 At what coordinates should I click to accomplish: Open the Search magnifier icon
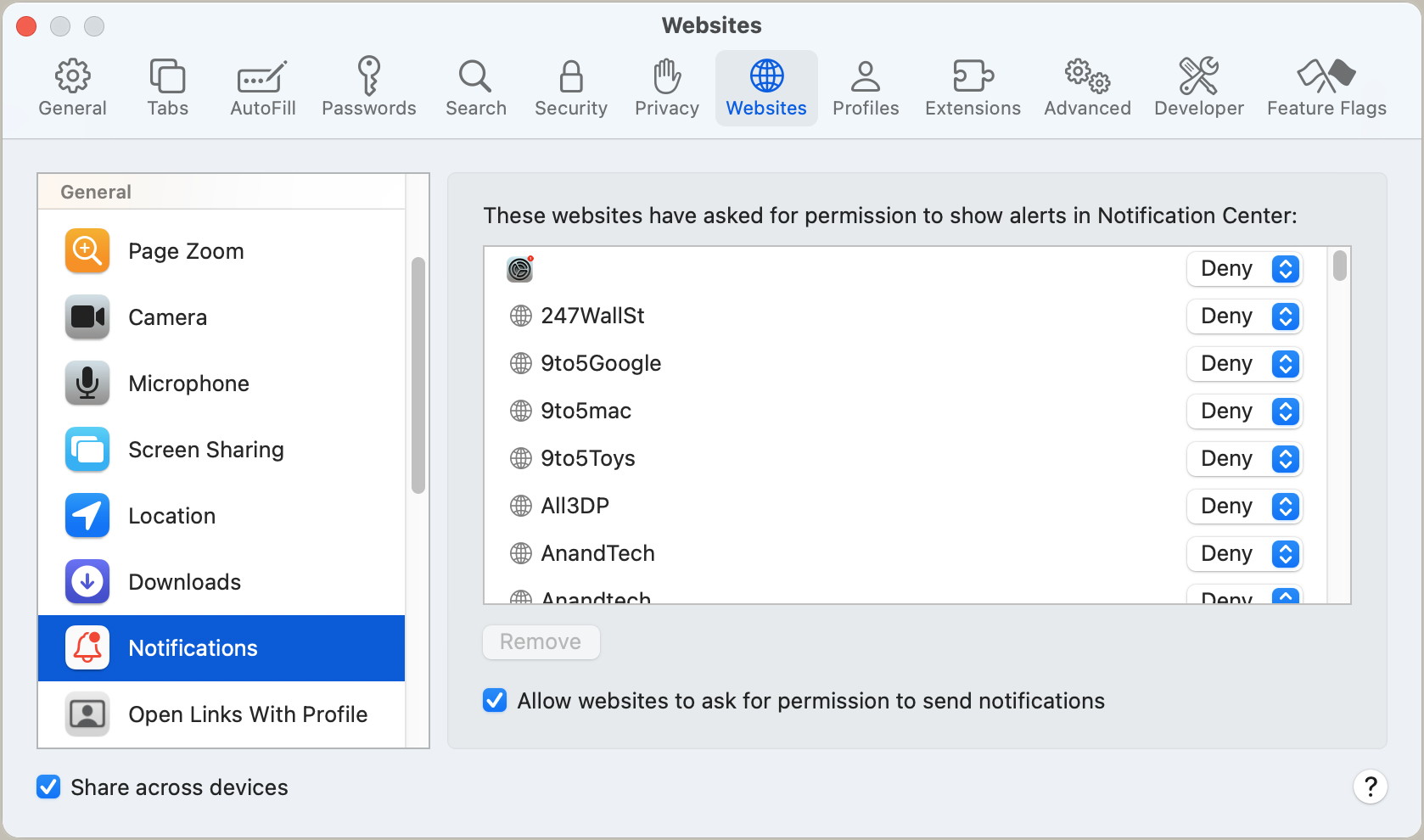click(475, 76)
